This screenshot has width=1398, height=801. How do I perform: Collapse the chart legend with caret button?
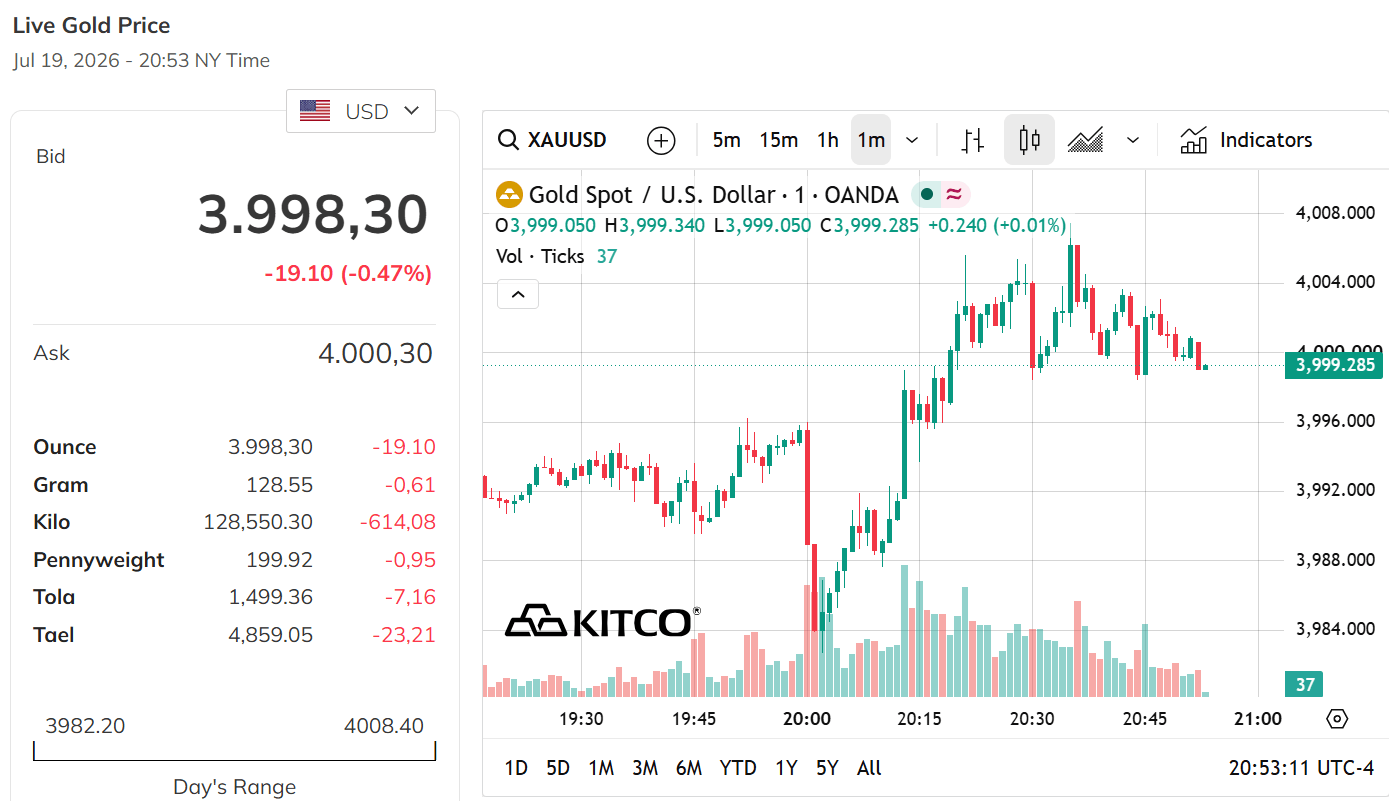(x=518, y=294)
